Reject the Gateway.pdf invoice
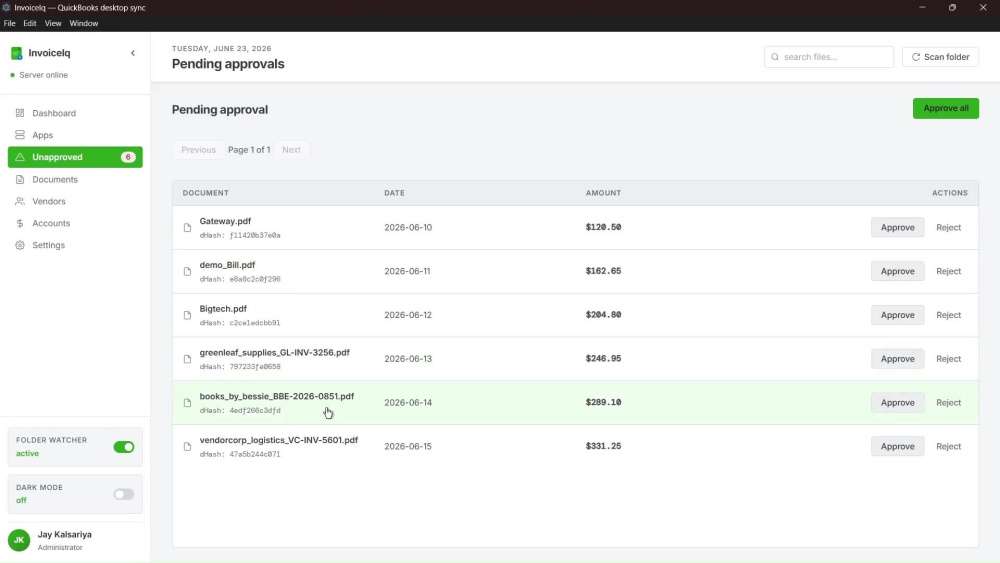 (948, 228)
